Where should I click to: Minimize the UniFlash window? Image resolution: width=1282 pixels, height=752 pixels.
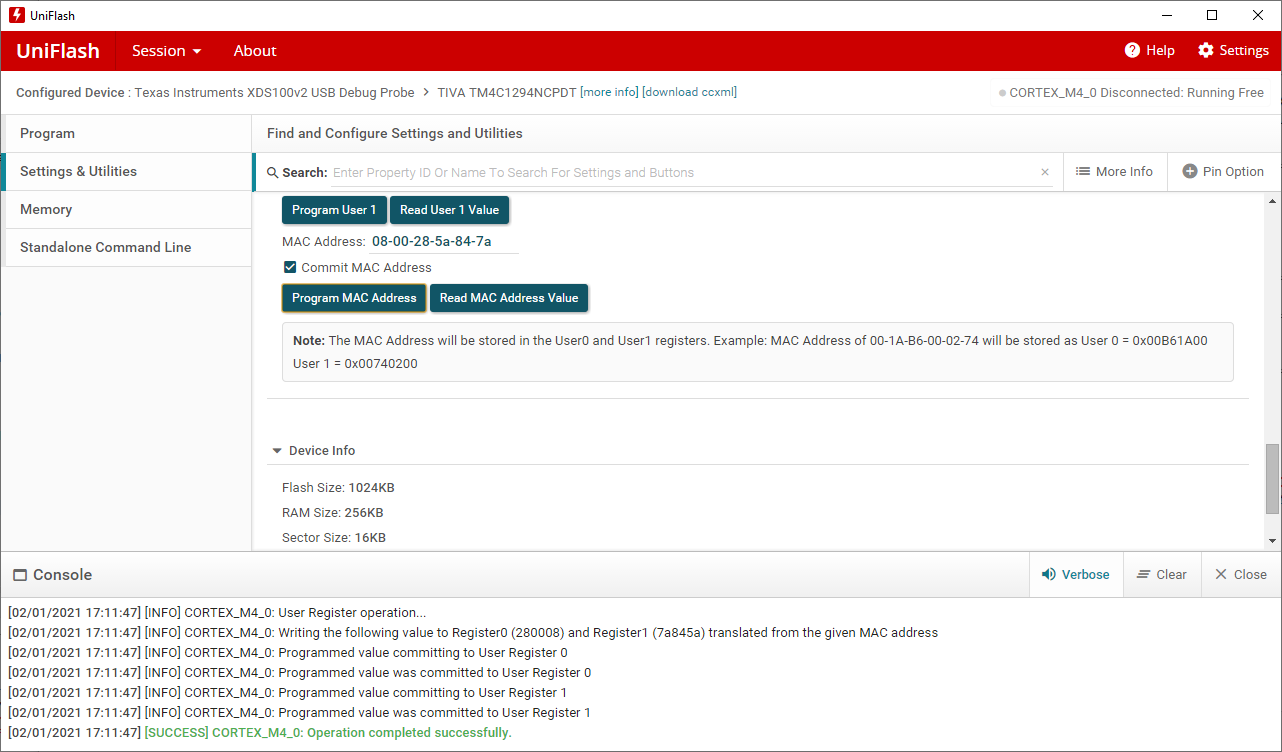click(x=1166, y=15)
